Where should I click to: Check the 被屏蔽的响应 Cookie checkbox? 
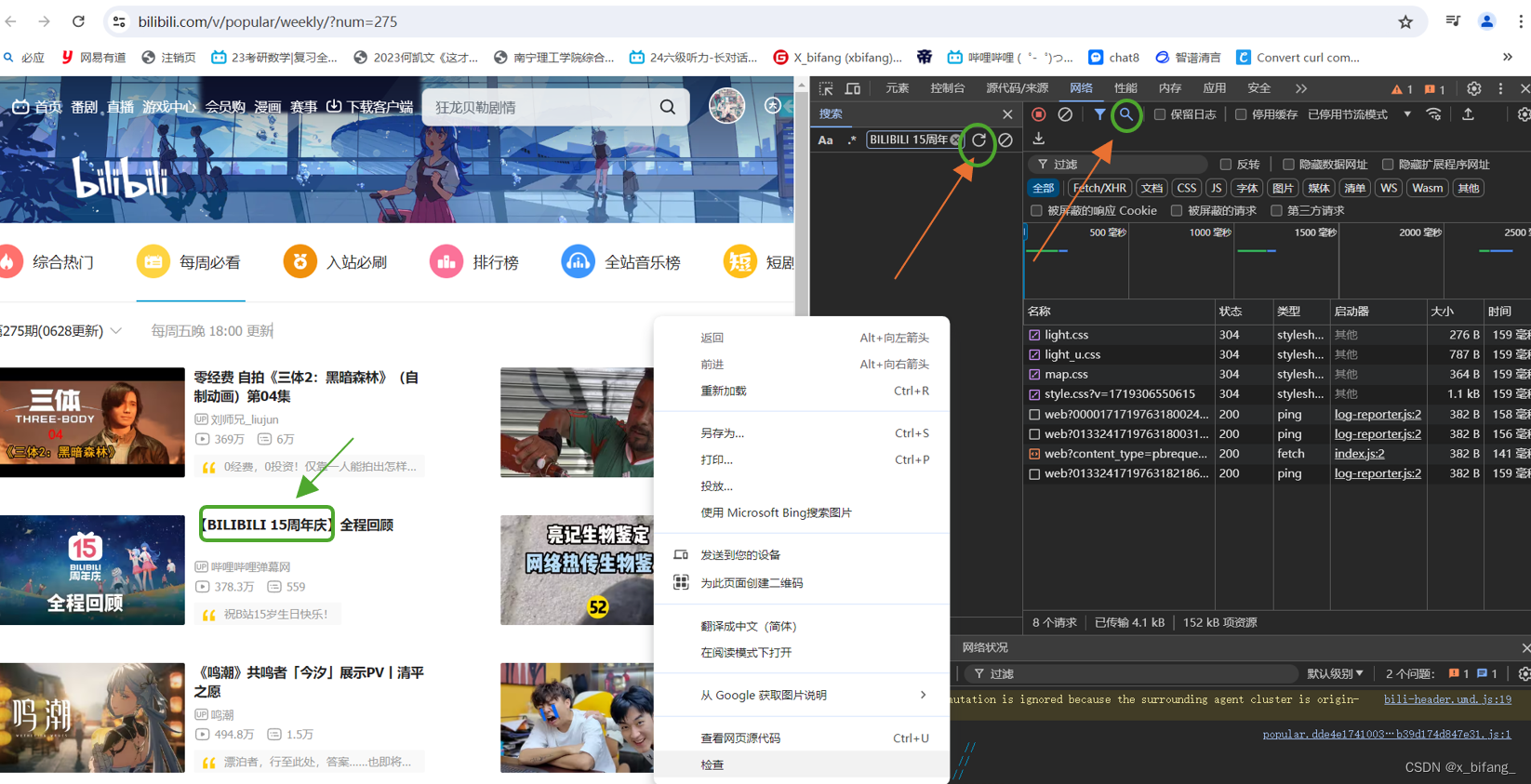(1036, 211)
